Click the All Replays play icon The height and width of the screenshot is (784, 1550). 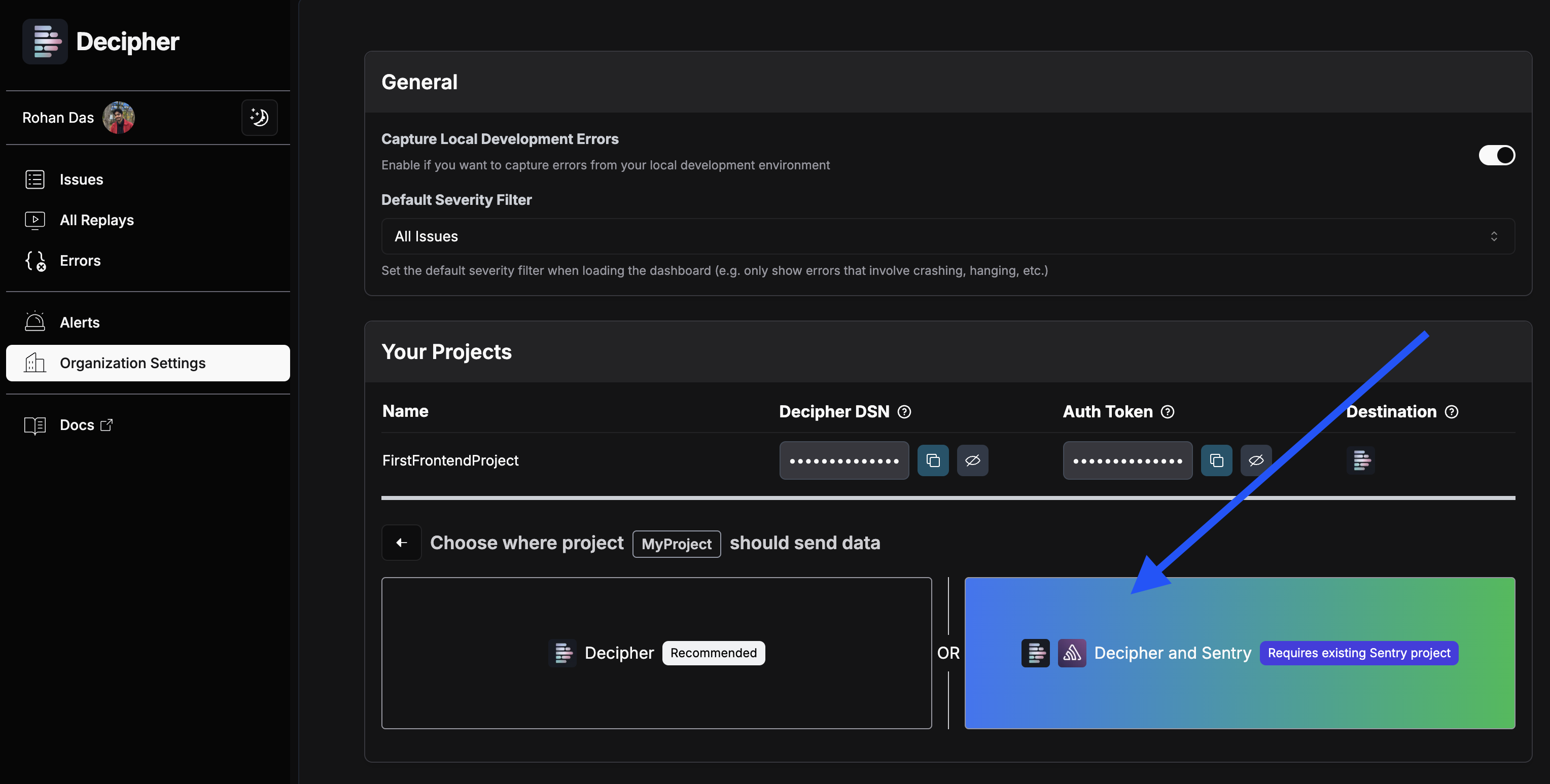[35, 220]
